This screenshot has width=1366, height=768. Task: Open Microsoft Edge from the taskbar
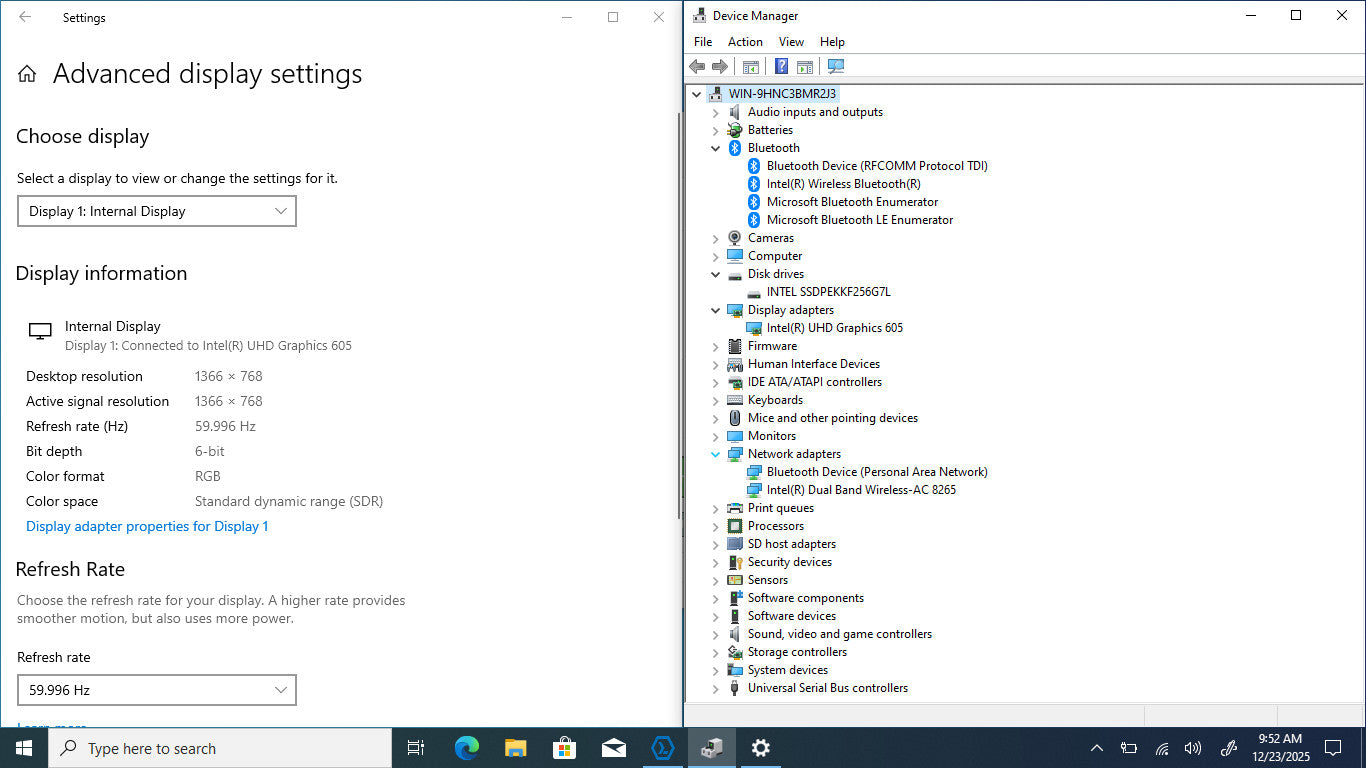466,748
